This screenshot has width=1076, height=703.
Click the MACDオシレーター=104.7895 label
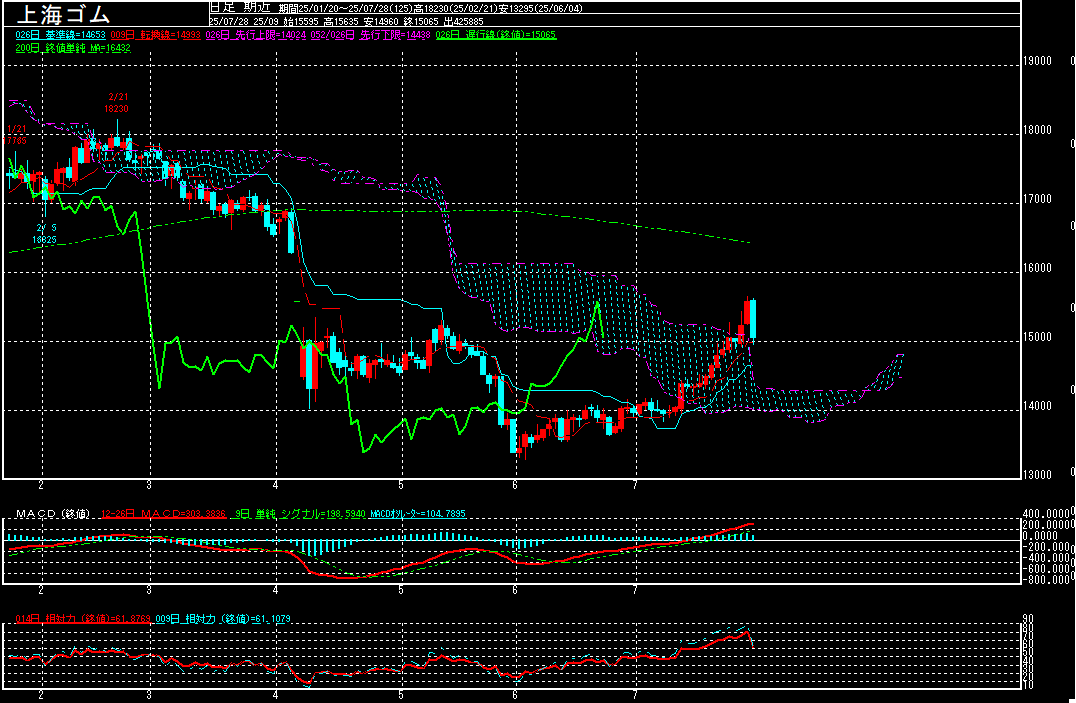[x=418, y=514]
